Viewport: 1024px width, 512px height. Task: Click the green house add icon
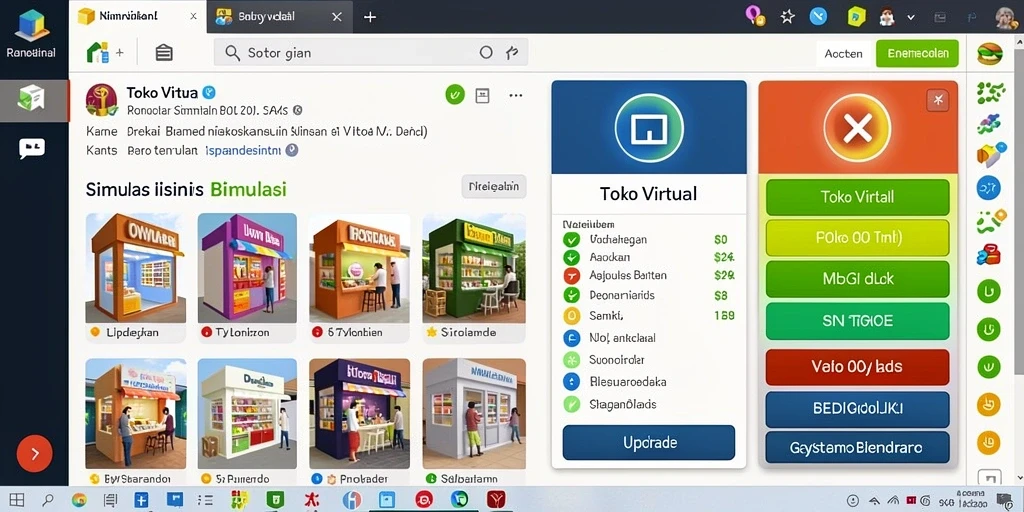(98, 53)
